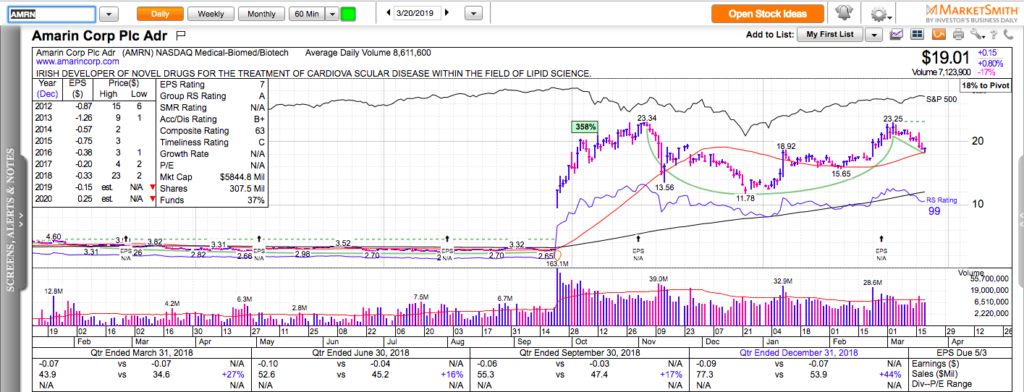Click the AMRN symbol input field
The width and height of the screenshot is (1024, 392).
point(51,14)
